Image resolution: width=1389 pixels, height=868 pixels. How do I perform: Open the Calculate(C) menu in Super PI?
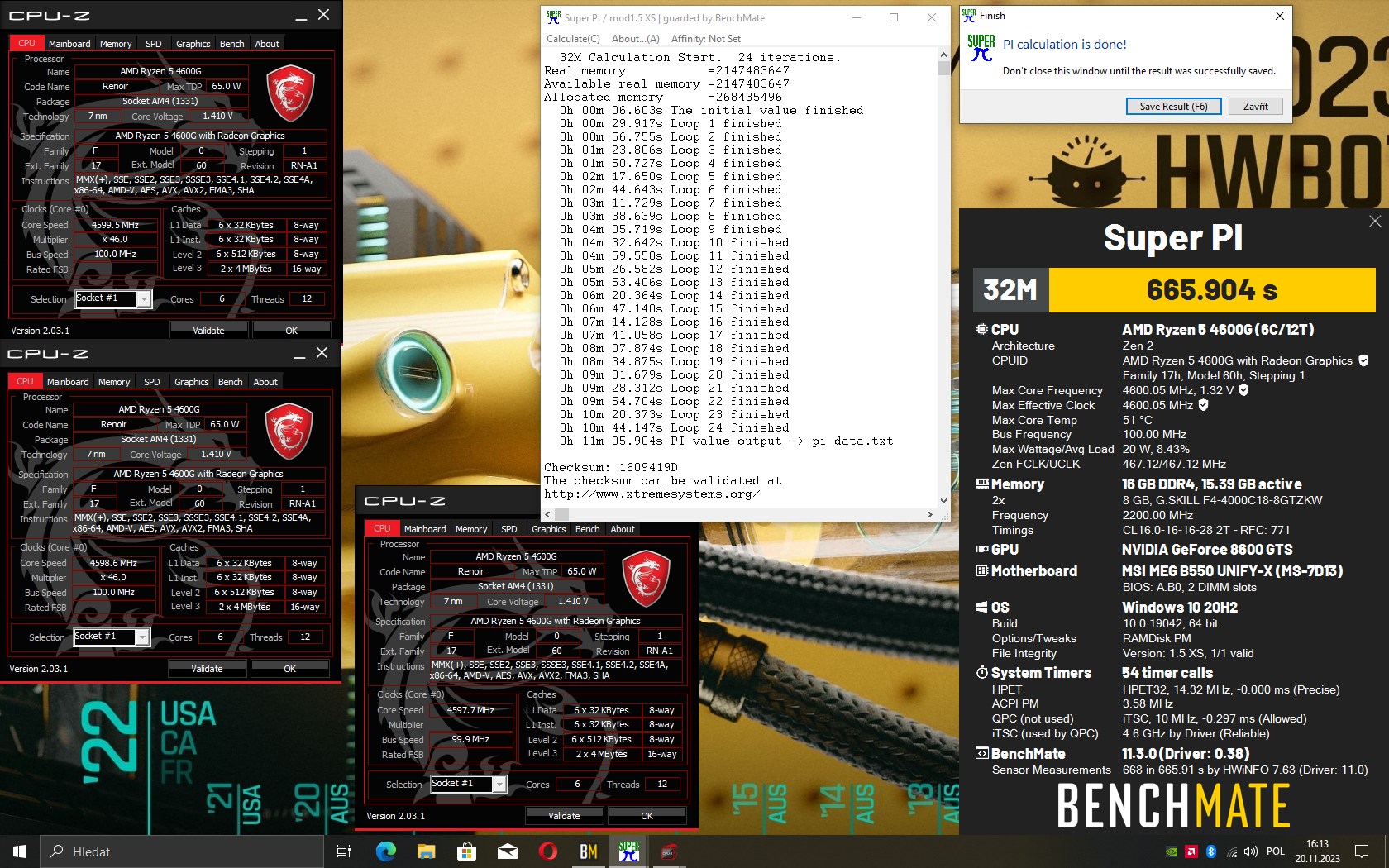coord(573,39)
